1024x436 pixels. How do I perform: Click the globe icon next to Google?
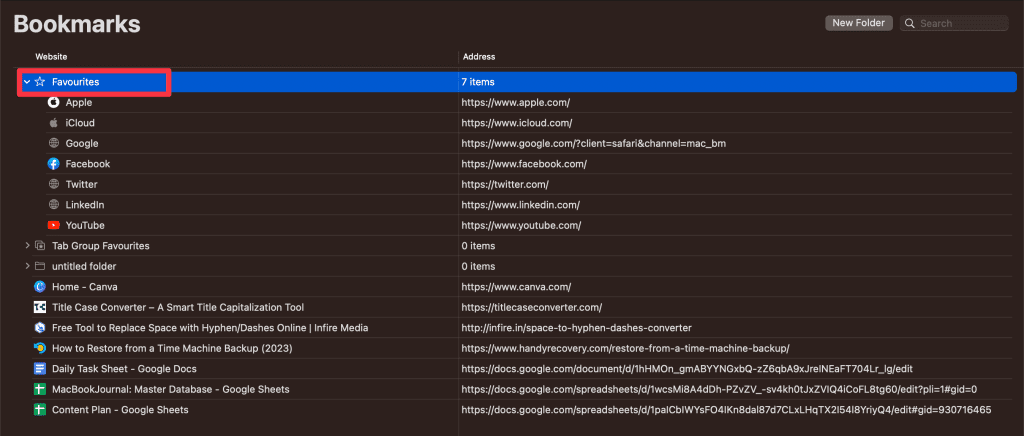54,144
